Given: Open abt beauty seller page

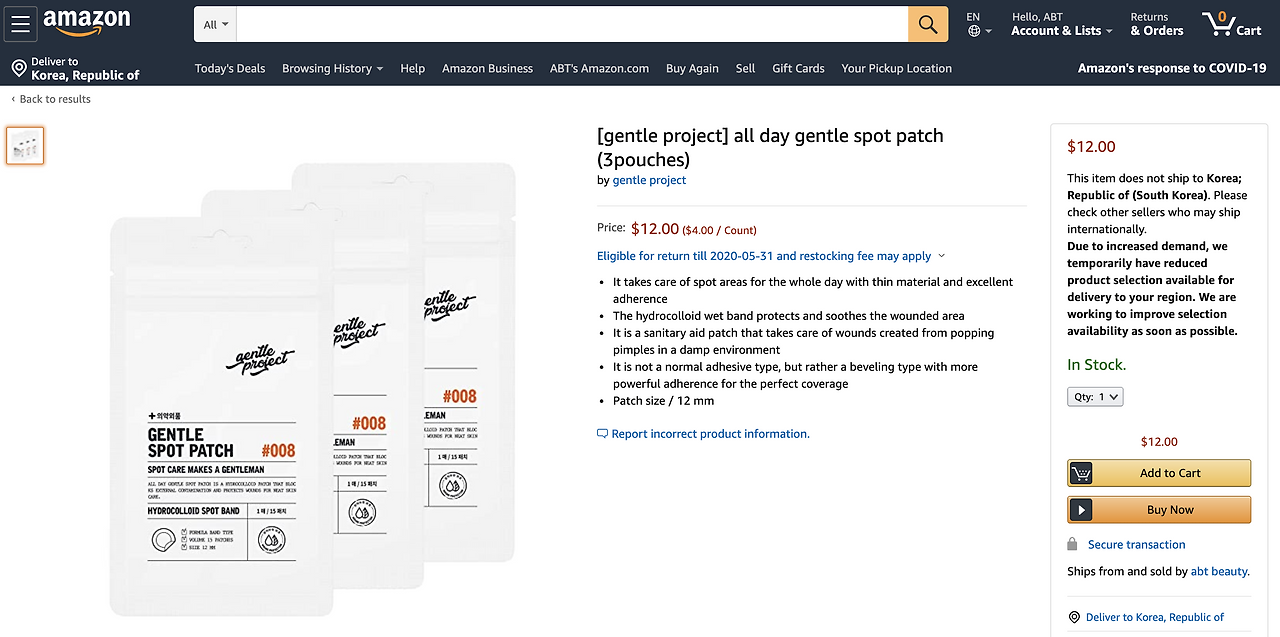Looking at the screenshot, I should point(1218,572).
